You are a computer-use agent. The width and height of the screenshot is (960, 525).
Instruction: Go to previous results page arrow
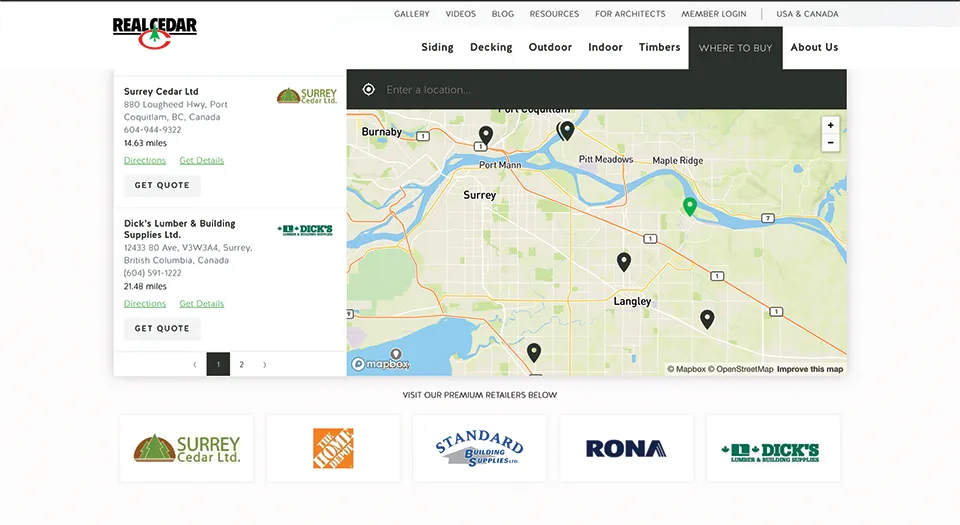pos(194,365)
